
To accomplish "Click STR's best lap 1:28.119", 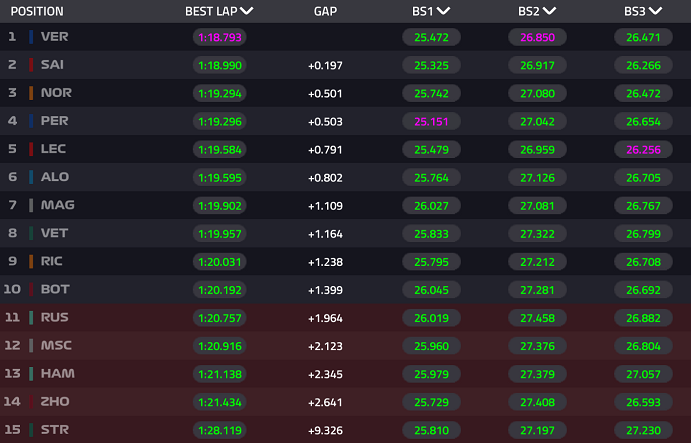I will 219,430.
